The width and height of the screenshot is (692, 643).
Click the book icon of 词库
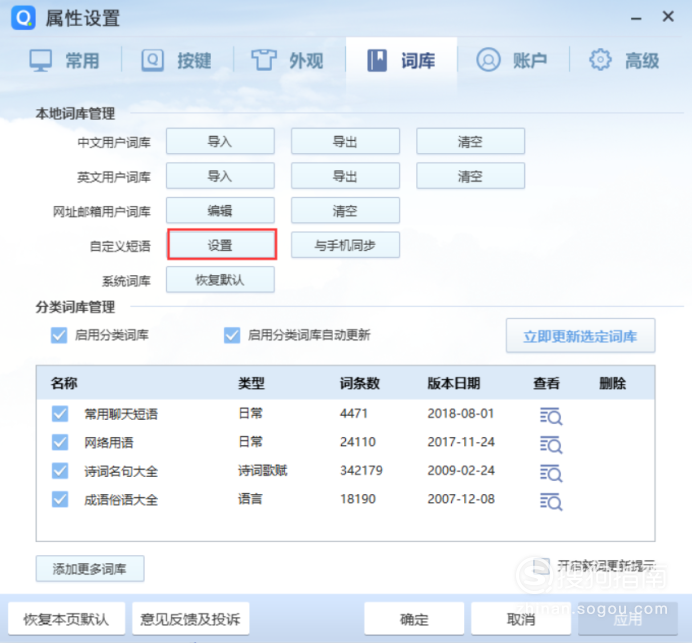coord(377,60)
